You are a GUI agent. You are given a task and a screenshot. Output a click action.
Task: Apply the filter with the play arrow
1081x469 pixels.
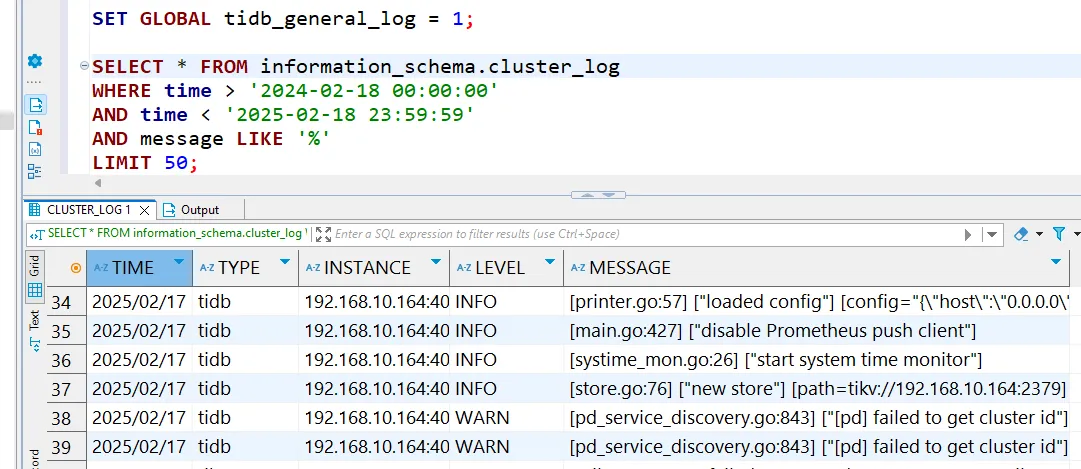tap(968, 234)
